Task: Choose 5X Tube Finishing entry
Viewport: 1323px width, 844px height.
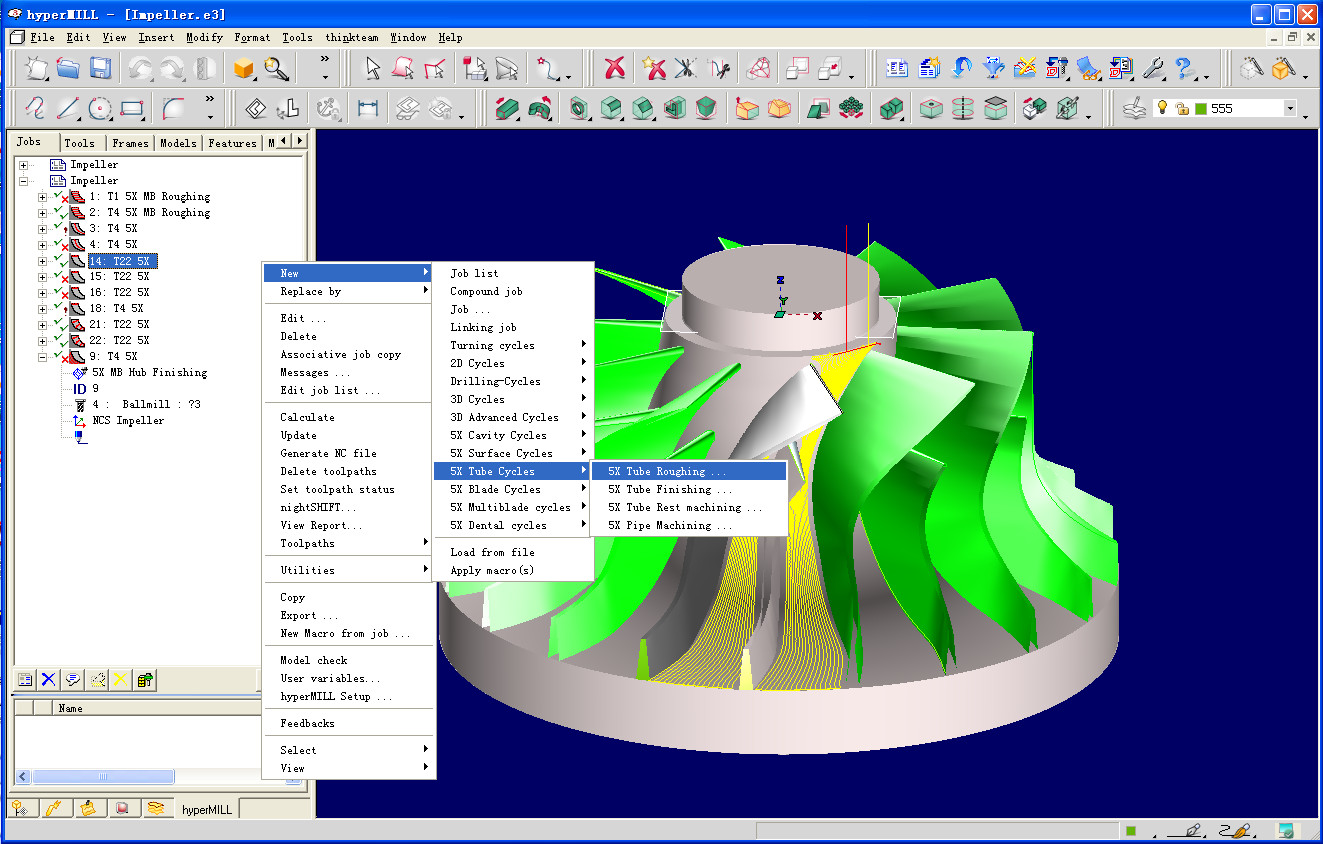Action: click(x=689, y=490)
